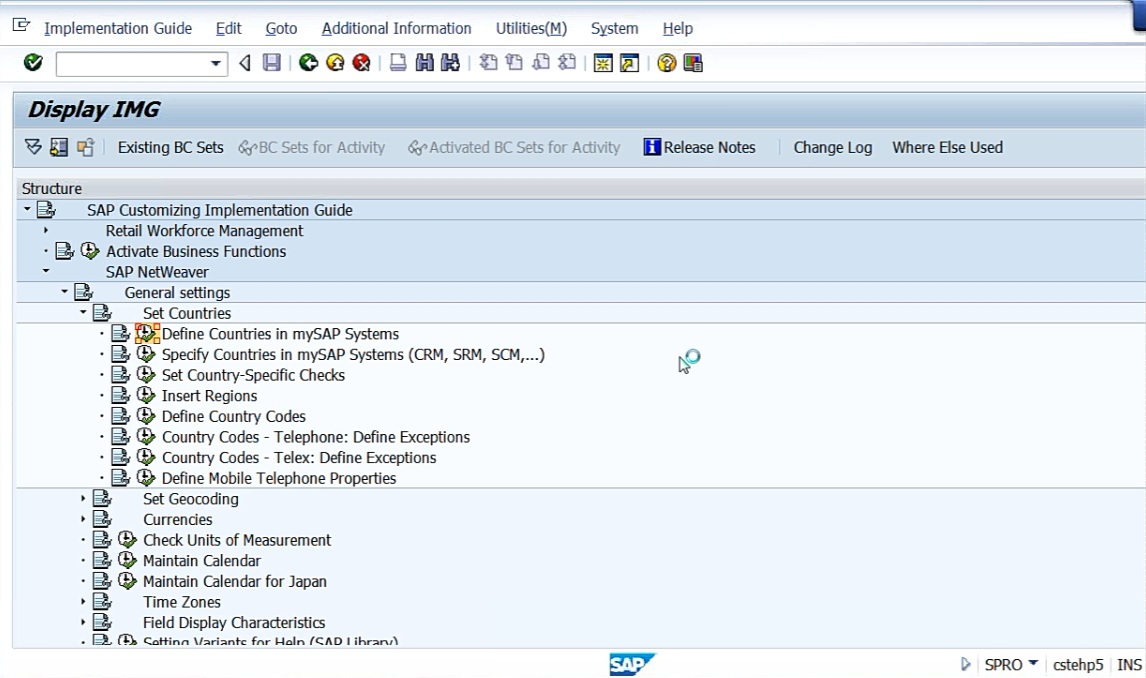Click the First Page icon

487,63
